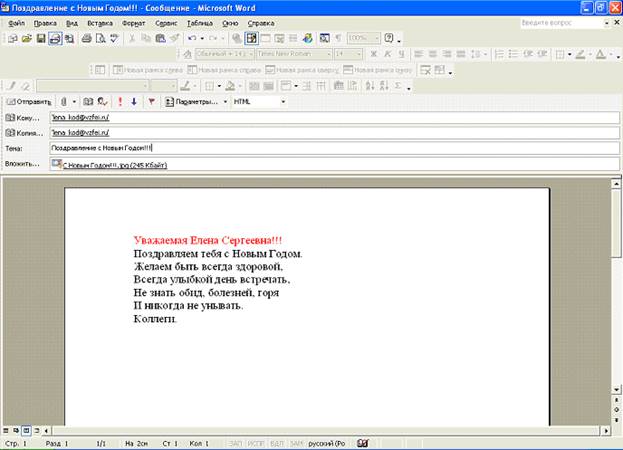
Task: Click the font color A button
Action: [x=599, y=54]
